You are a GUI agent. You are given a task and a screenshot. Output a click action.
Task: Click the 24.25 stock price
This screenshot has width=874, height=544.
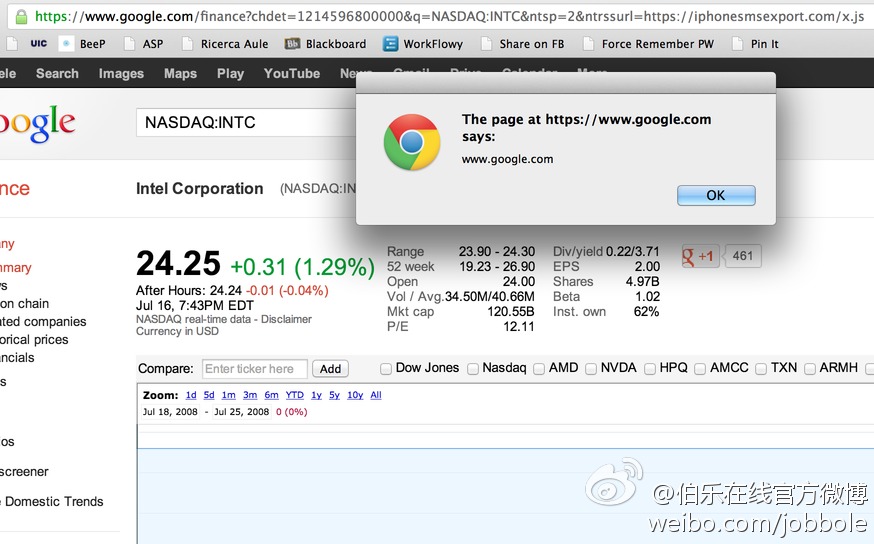click(x=178, y=263)
